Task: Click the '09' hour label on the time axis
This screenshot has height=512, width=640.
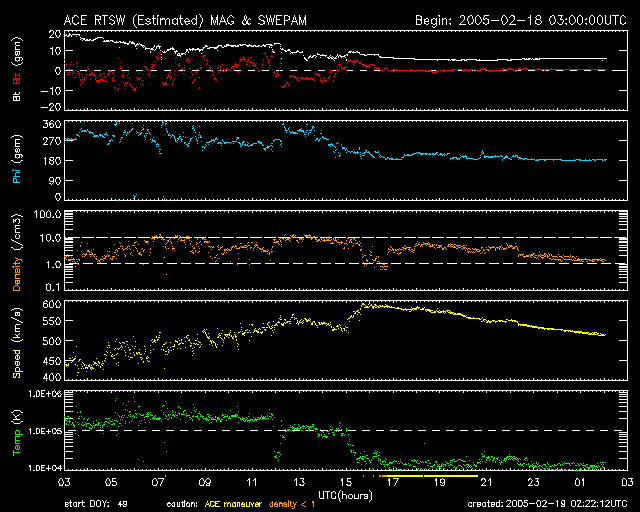Action: [205, 482]
